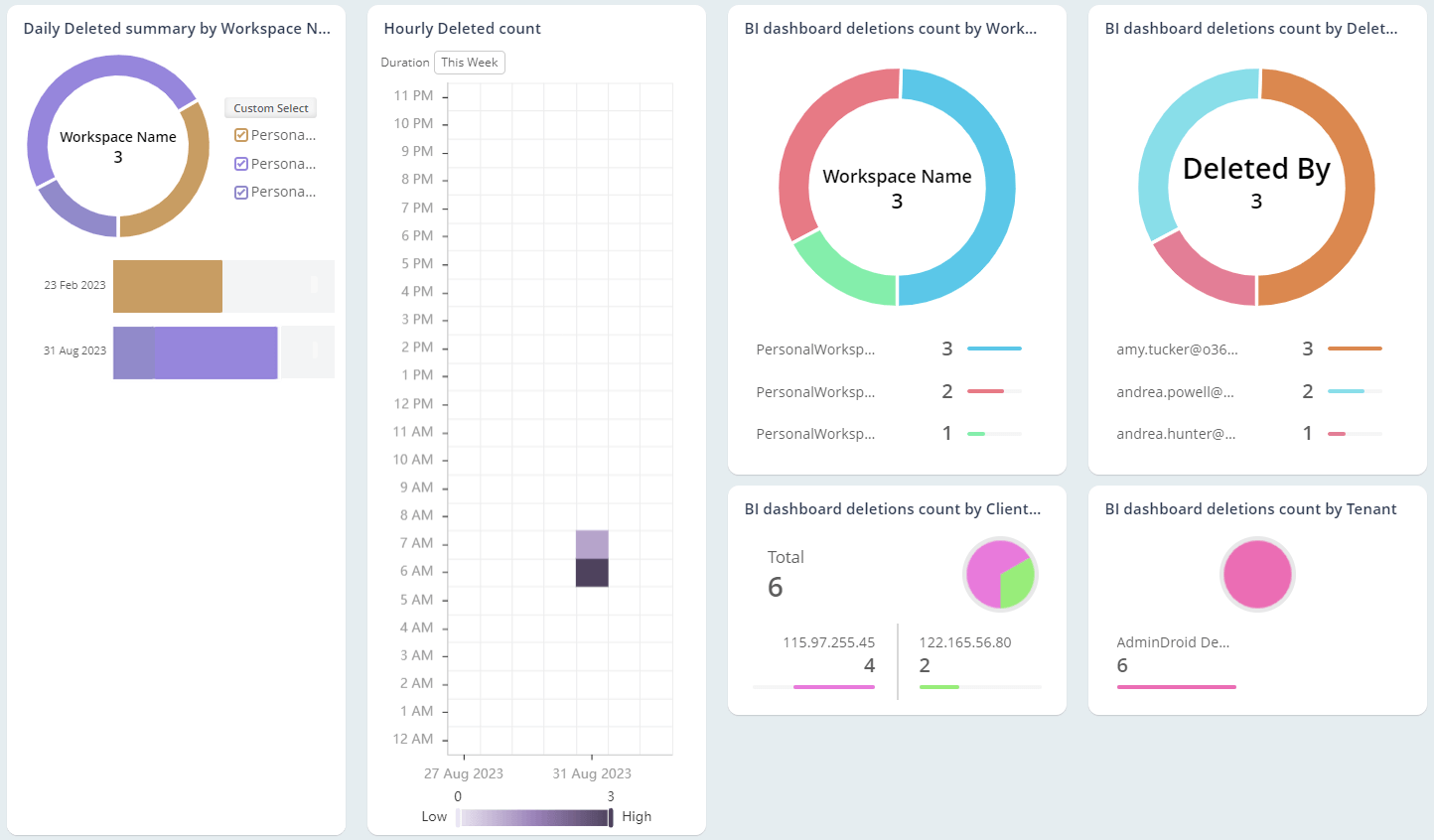Click the dark heatmap cell at 6 AM
Screen dimensions: 1434x840
tap(592, 571)
